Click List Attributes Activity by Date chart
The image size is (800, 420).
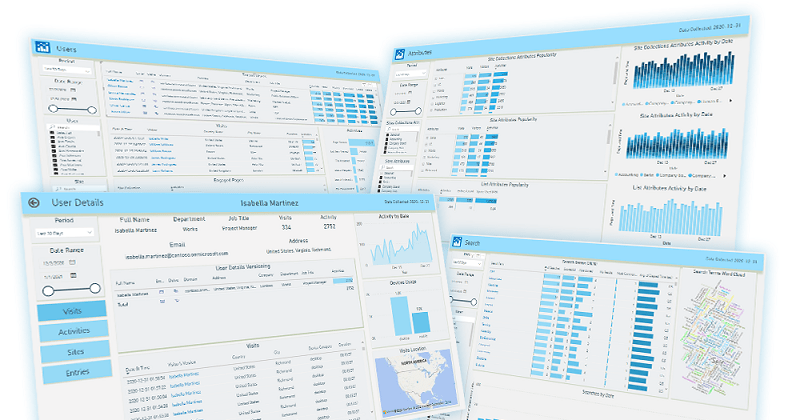pyautogui.click(x=670, y=218)
